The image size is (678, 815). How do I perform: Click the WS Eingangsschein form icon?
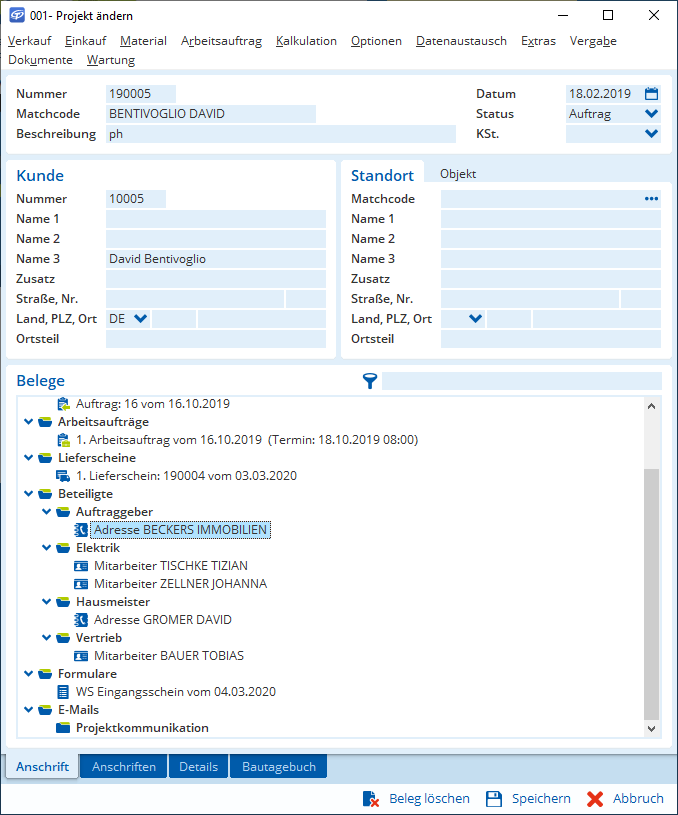tap(64, 692)
